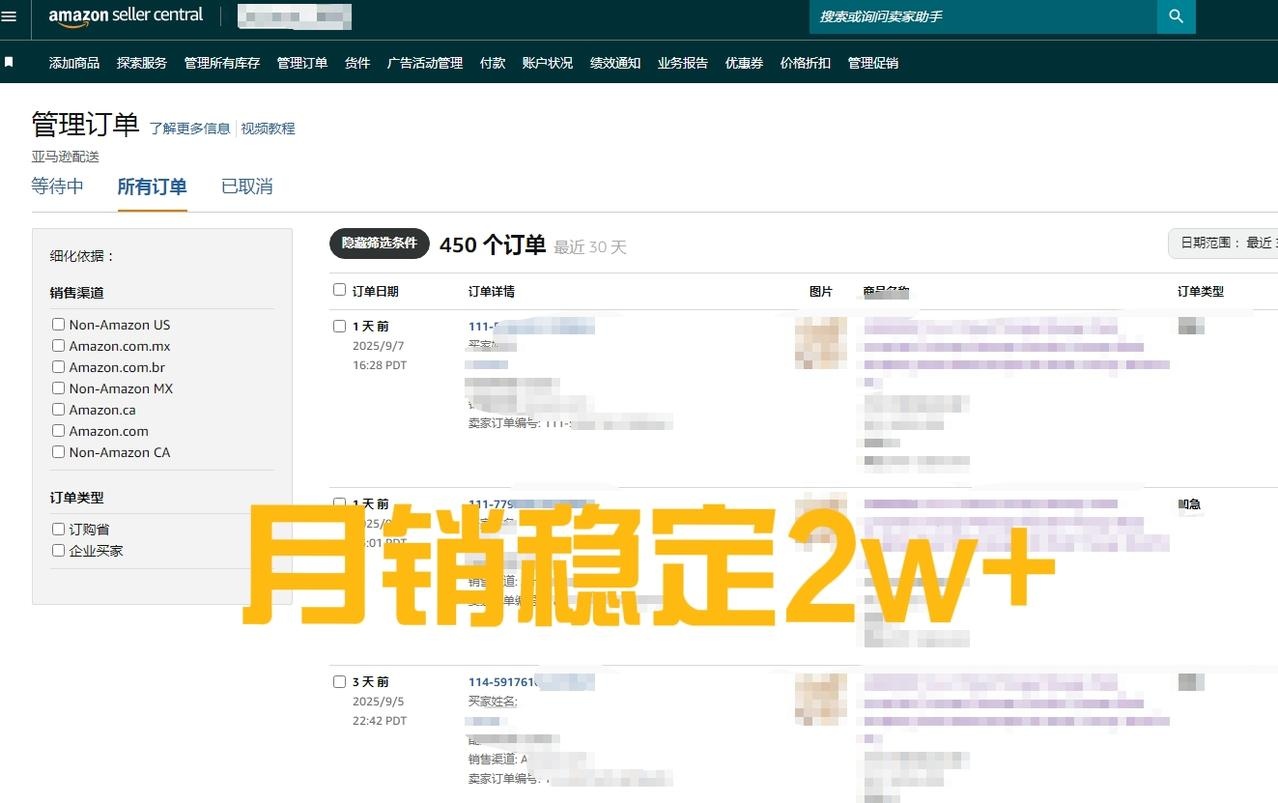Screen dimensions: 1278x803
Task: Click the 450 个订单 count text
Action: tap(493, 245)
